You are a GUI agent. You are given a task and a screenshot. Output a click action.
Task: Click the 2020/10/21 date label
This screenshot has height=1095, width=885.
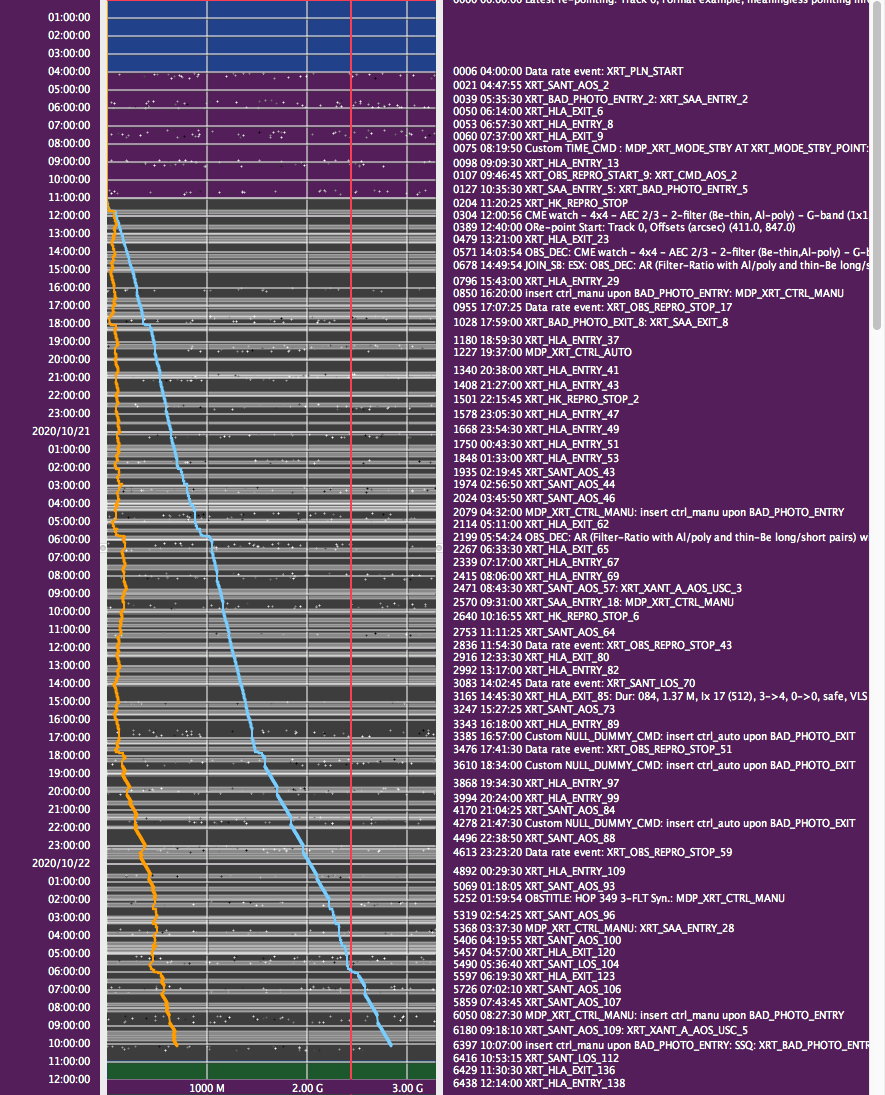coord(62,431)
